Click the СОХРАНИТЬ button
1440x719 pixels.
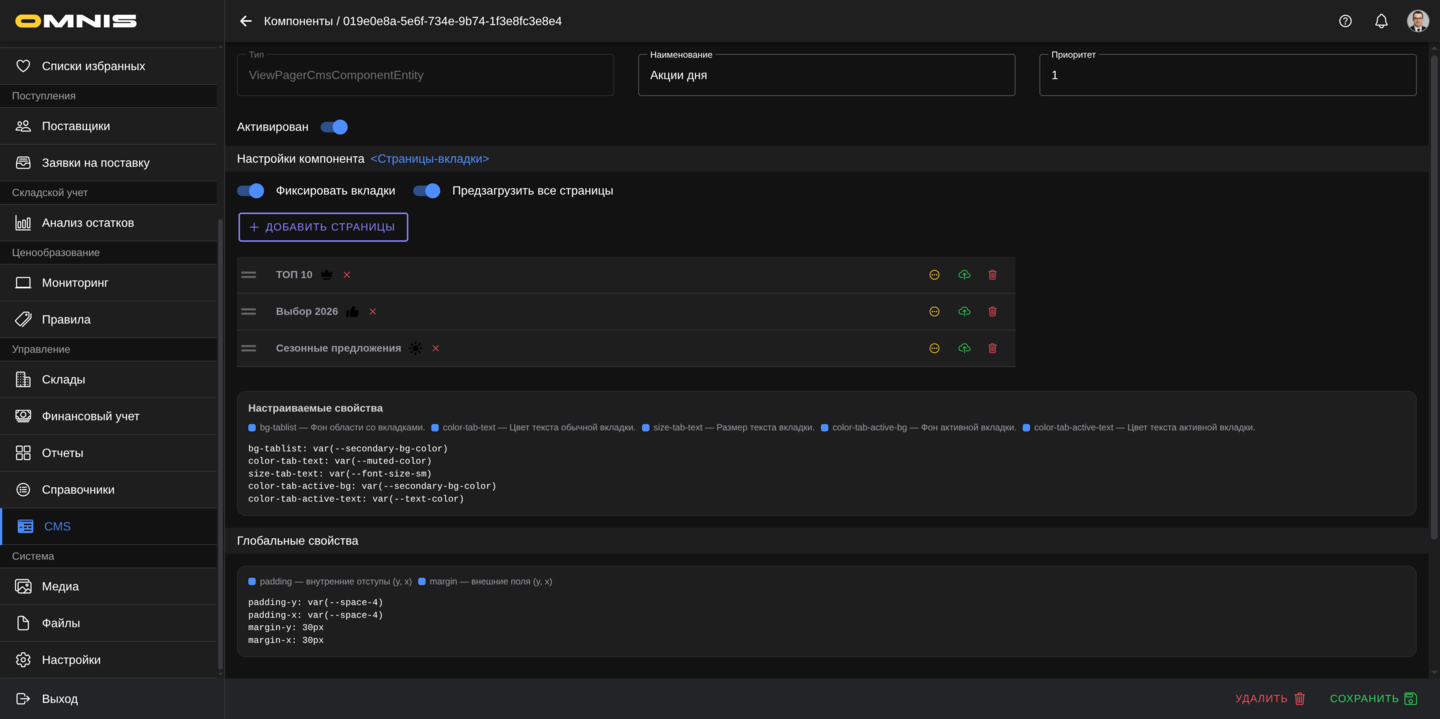1374,699
